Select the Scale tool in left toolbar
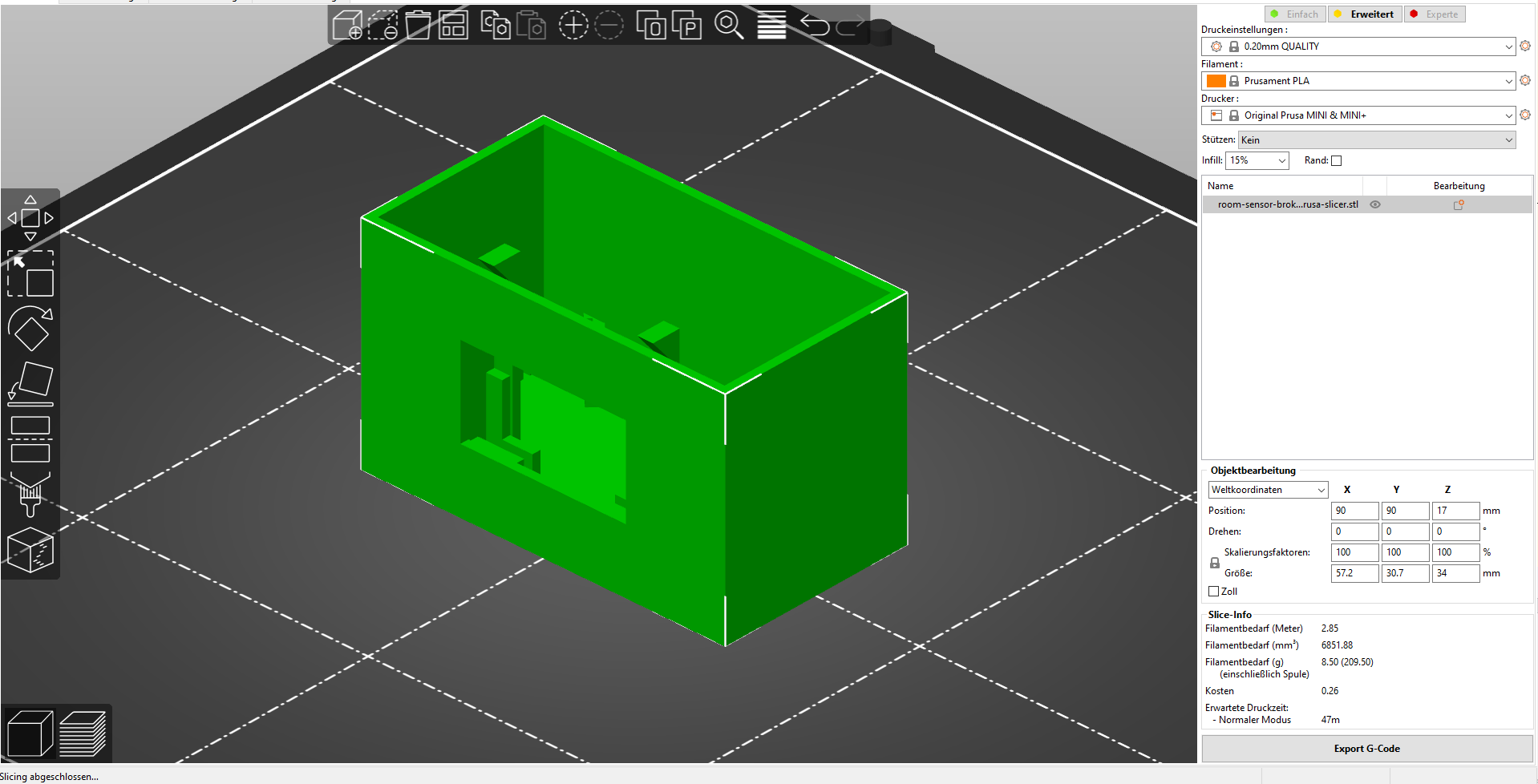This screenshot has height=784, width=1538. (x=30, y=273)
